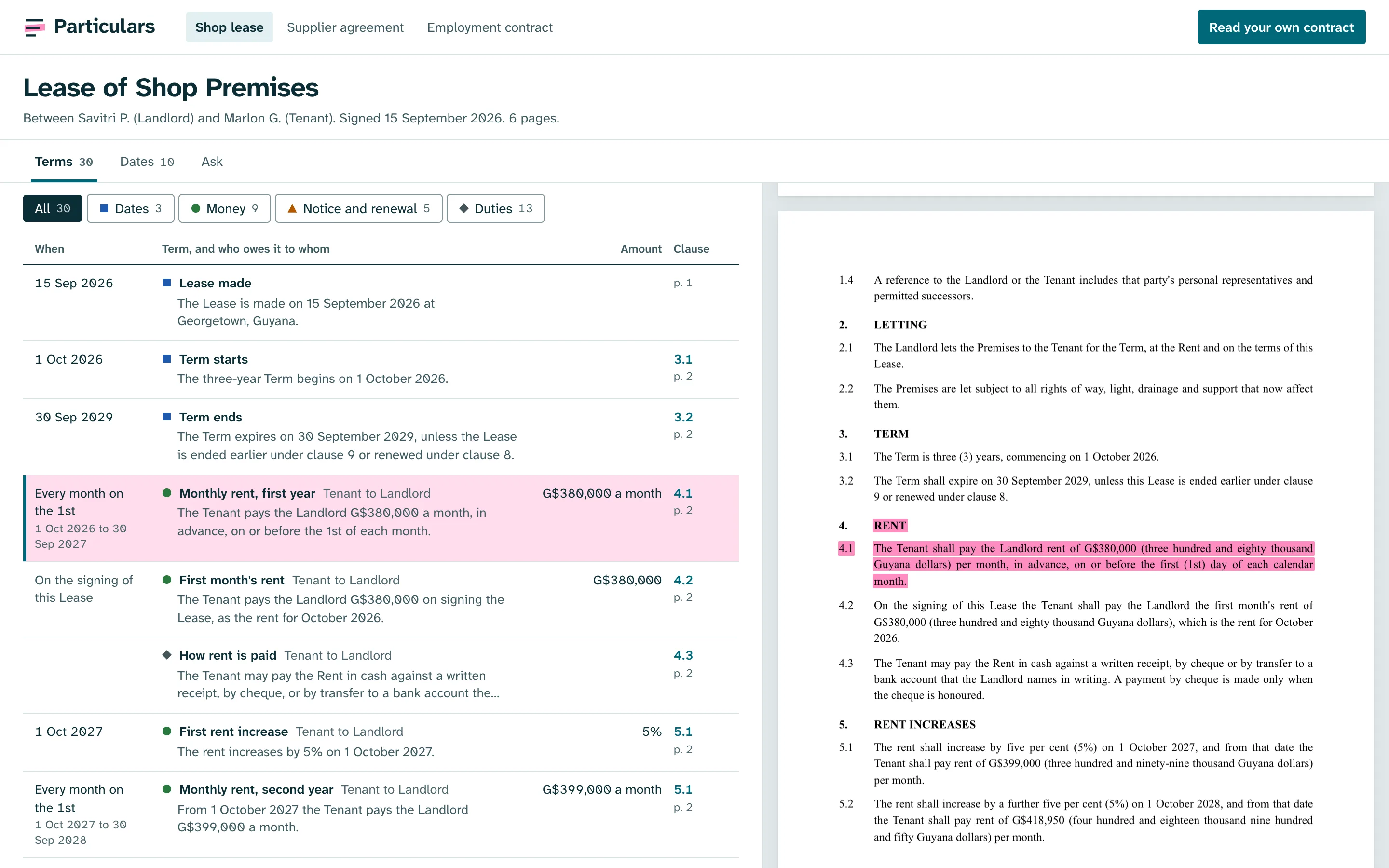Click the Clause column header
Viewport: 1389px width, 868px height.
[691, 249]
